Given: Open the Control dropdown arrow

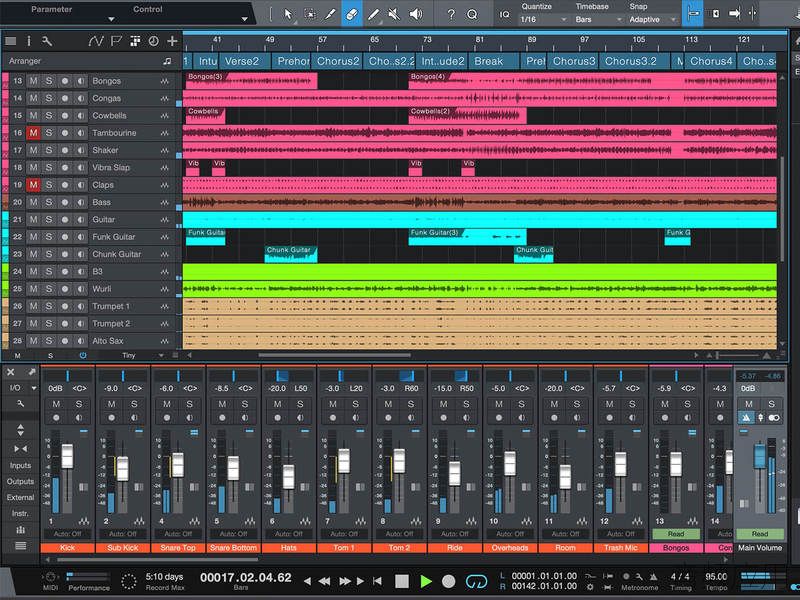Looking at the screenshot, I should click(x=245, y=19).
